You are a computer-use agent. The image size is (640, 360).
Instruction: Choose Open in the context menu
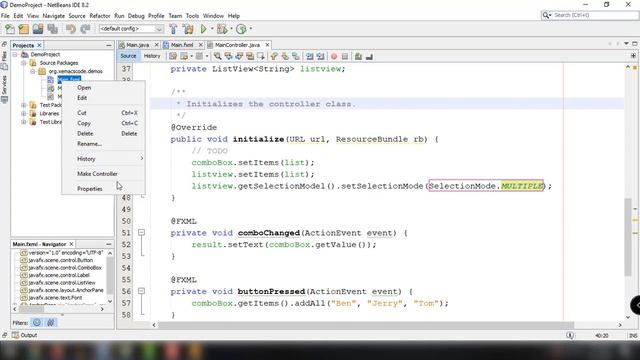coord(103,88)
